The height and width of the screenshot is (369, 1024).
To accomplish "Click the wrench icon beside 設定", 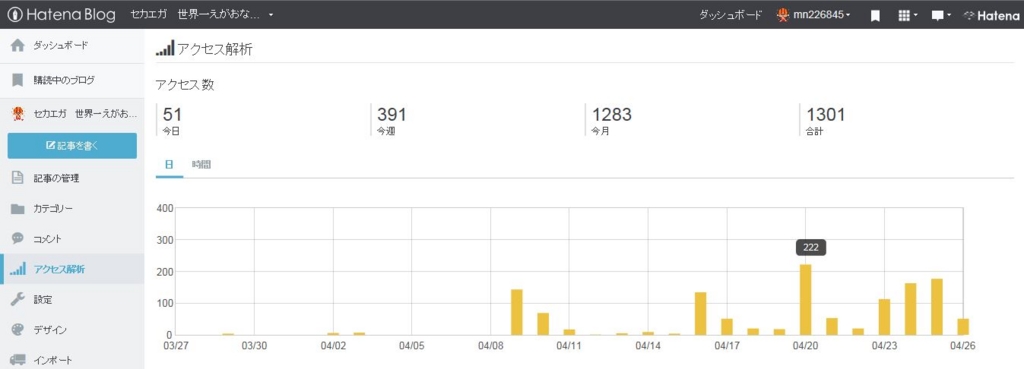I will pyautogui.click(x=18, y=299).
